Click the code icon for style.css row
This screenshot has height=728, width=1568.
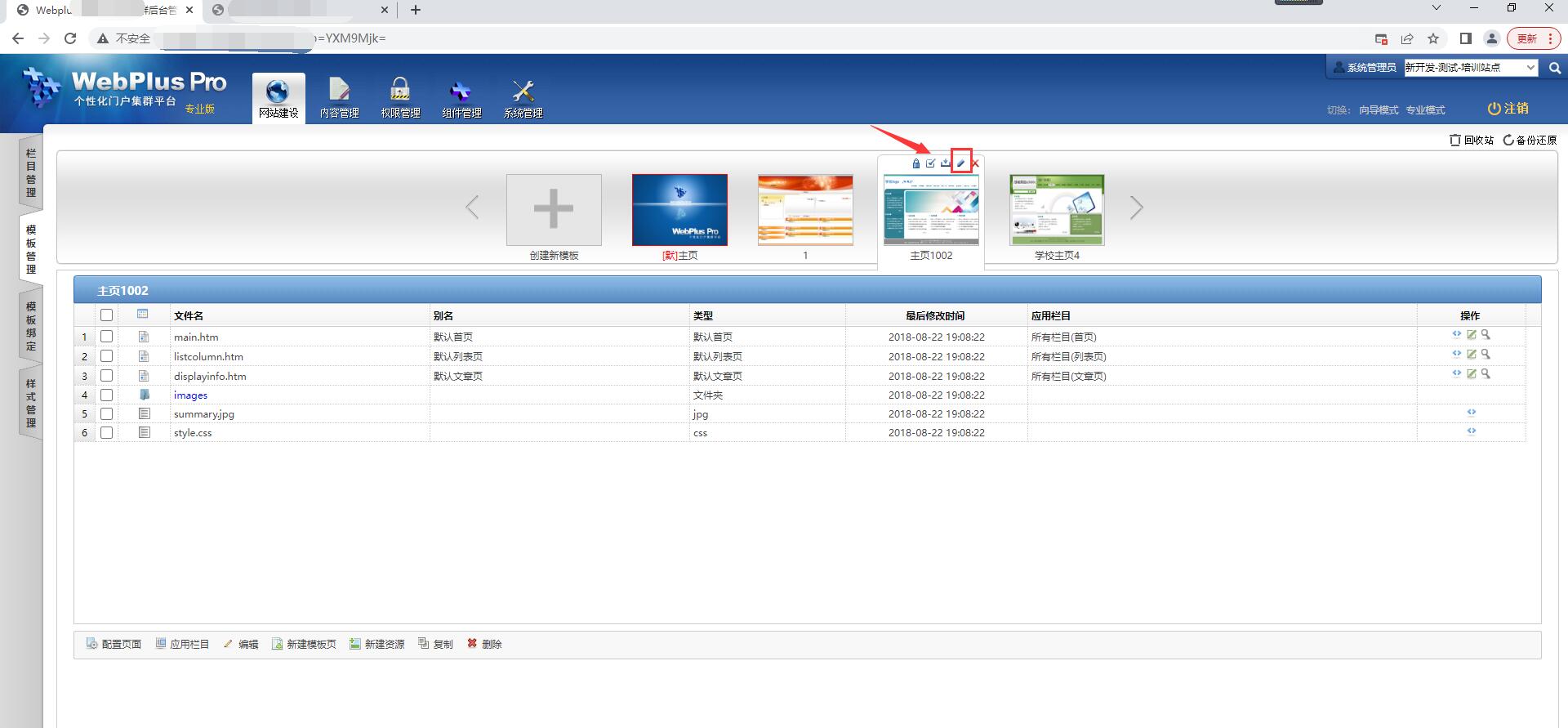pos(1471,431)
